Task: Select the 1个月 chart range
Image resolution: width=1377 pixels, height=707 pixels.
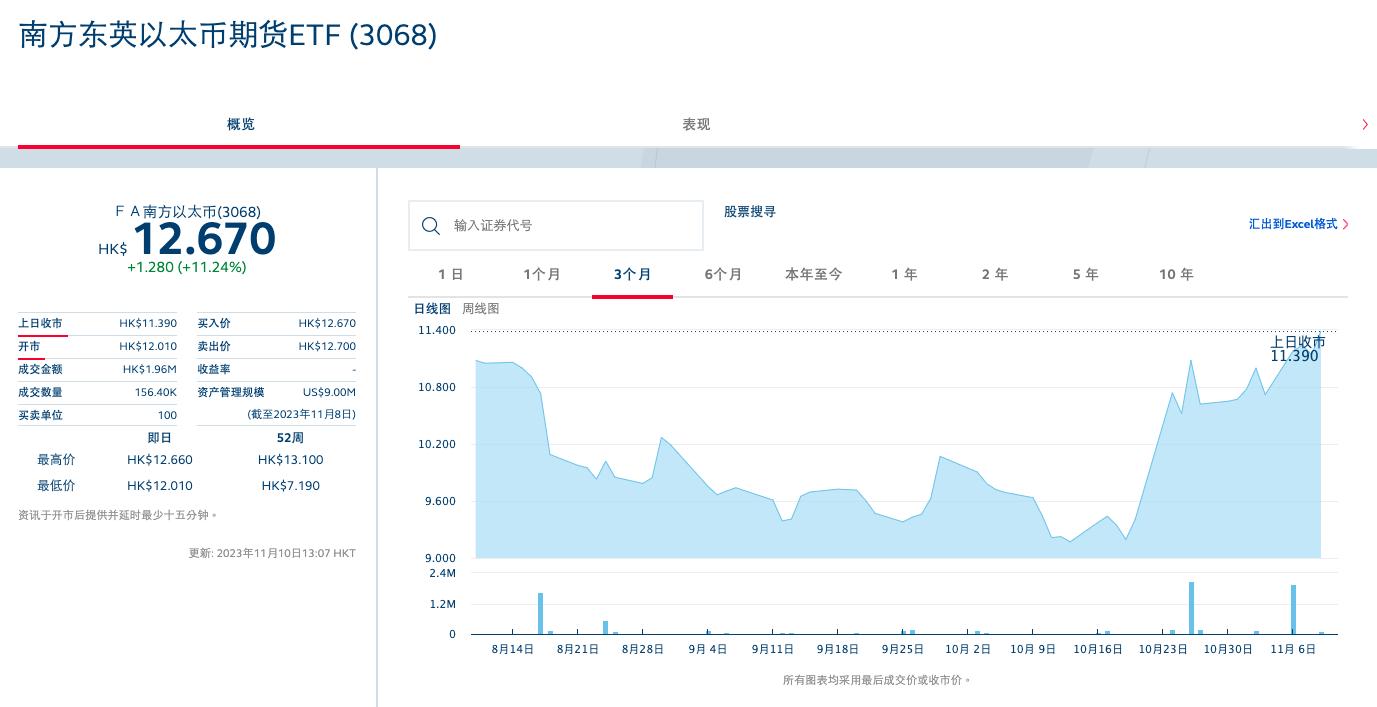Action: (541, 274)
